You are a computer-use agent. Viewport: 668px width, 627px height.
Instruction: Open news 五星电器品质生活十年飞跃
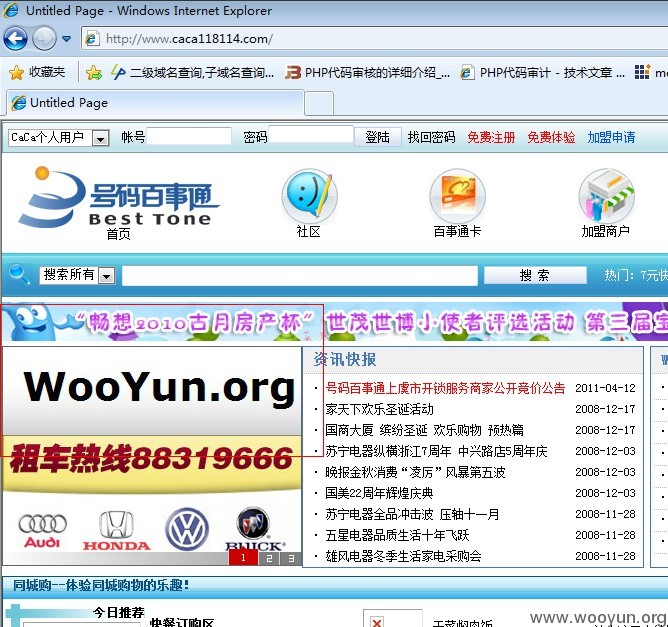397,535
